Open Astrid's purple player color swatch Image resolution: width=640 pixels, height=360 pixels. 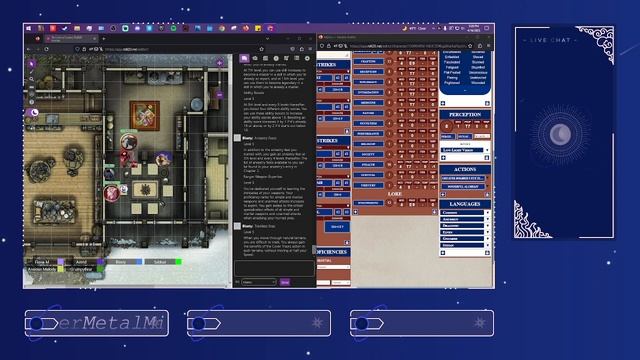[100, 262]
